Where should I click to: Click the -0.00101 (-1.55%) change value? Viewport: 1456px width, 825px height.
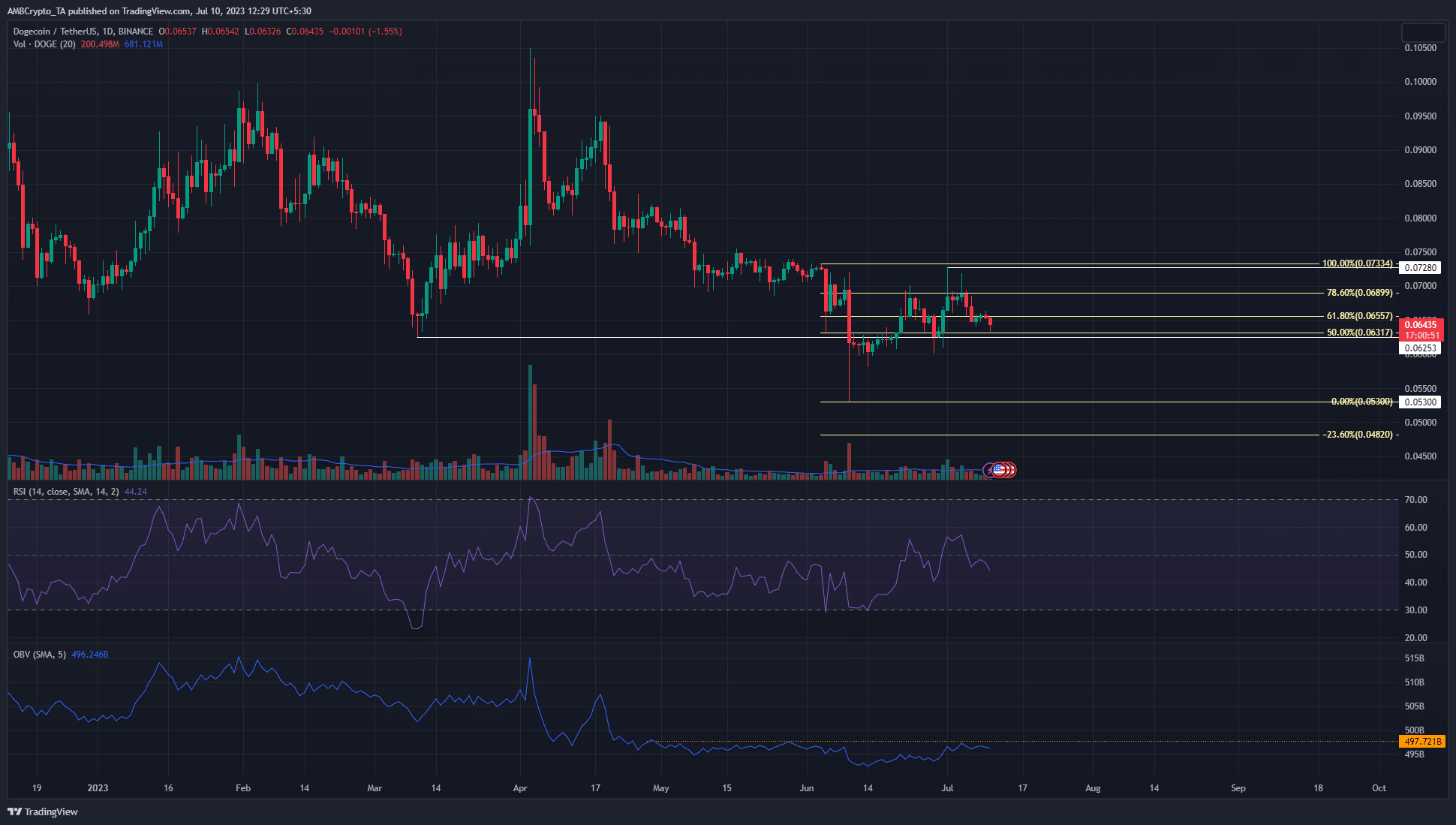pos(366,32)
